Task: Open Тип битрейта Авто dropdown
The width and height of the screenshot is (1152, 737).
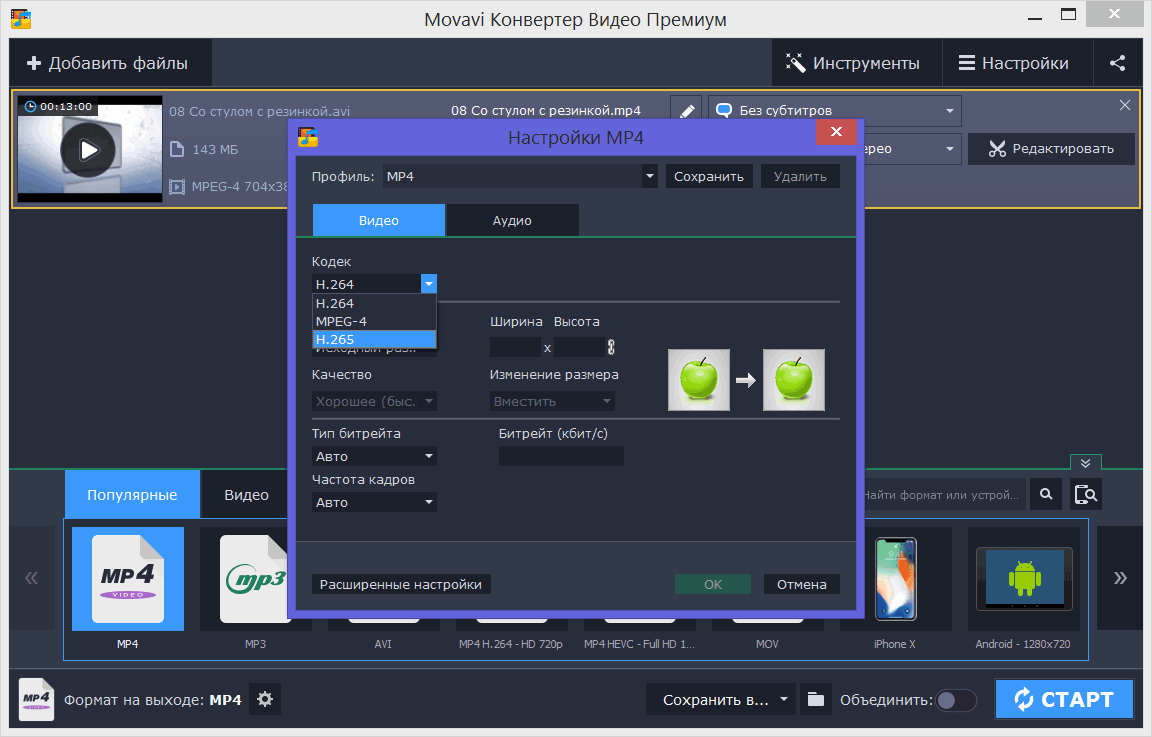Action: 374,456
